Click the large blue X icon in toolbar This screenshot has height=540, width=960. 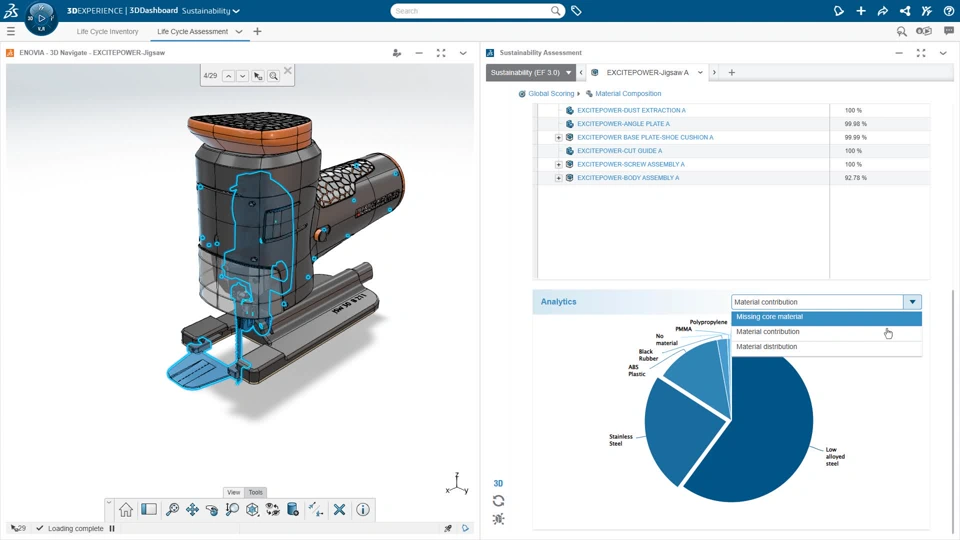pyautogui.click(x=339, y=509)
